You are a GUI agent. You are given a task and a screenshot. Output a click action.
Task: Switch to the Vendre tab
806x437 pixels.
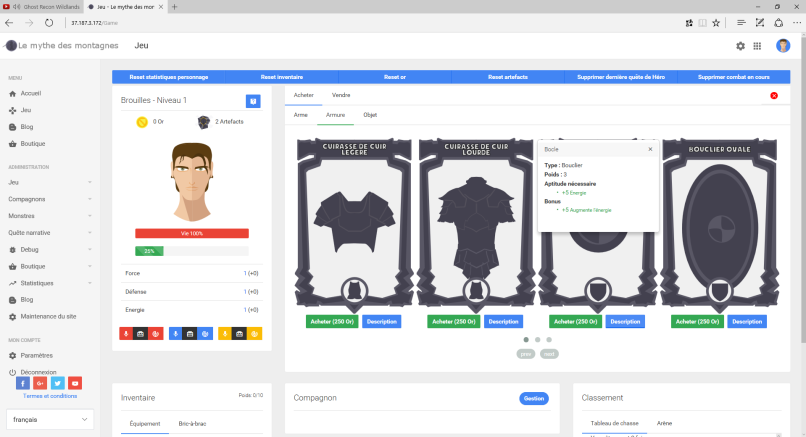pyautogui.click(x=341, y=95)
